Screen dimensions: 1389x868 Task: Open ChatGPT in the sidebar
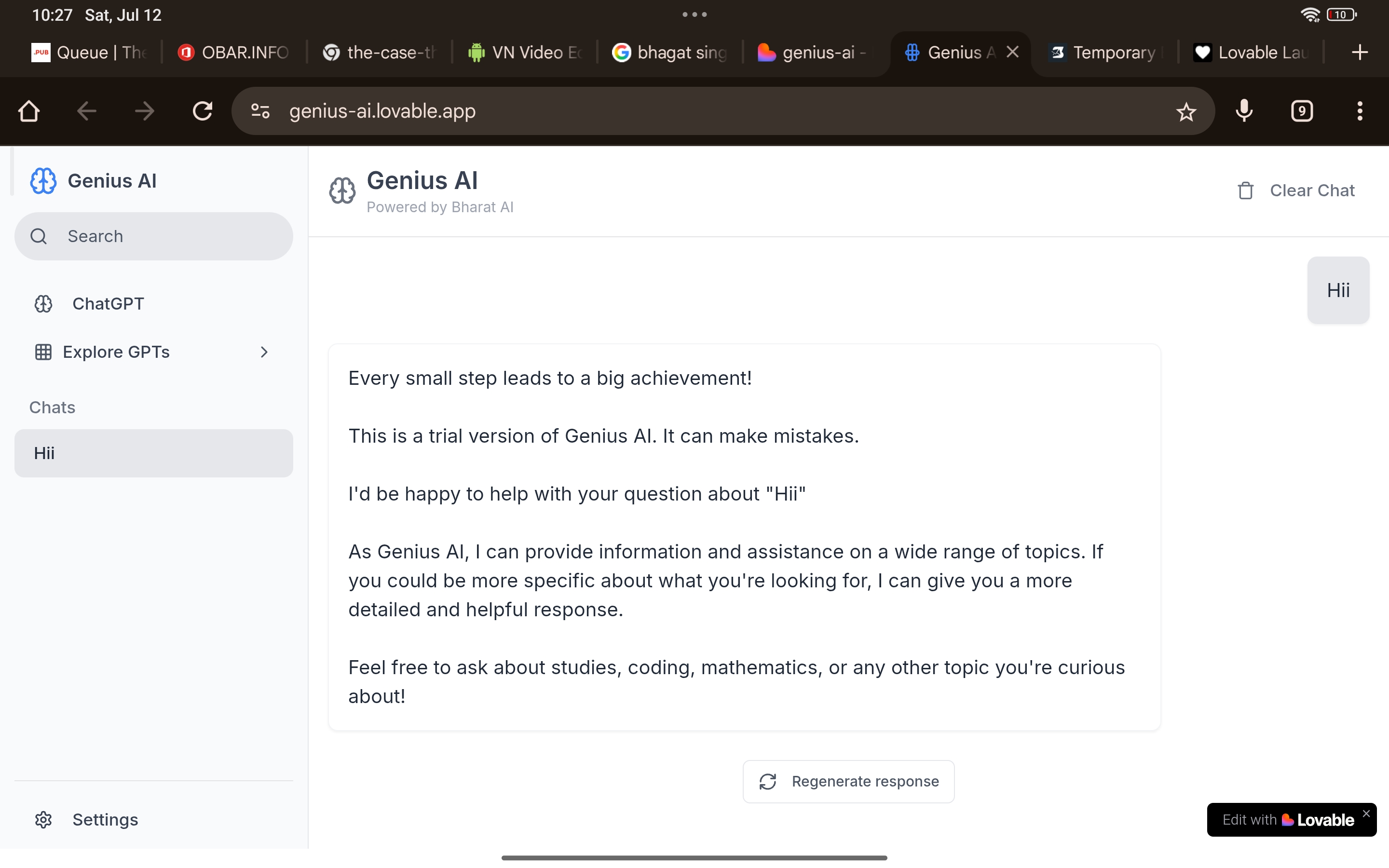tap(108, 304)
